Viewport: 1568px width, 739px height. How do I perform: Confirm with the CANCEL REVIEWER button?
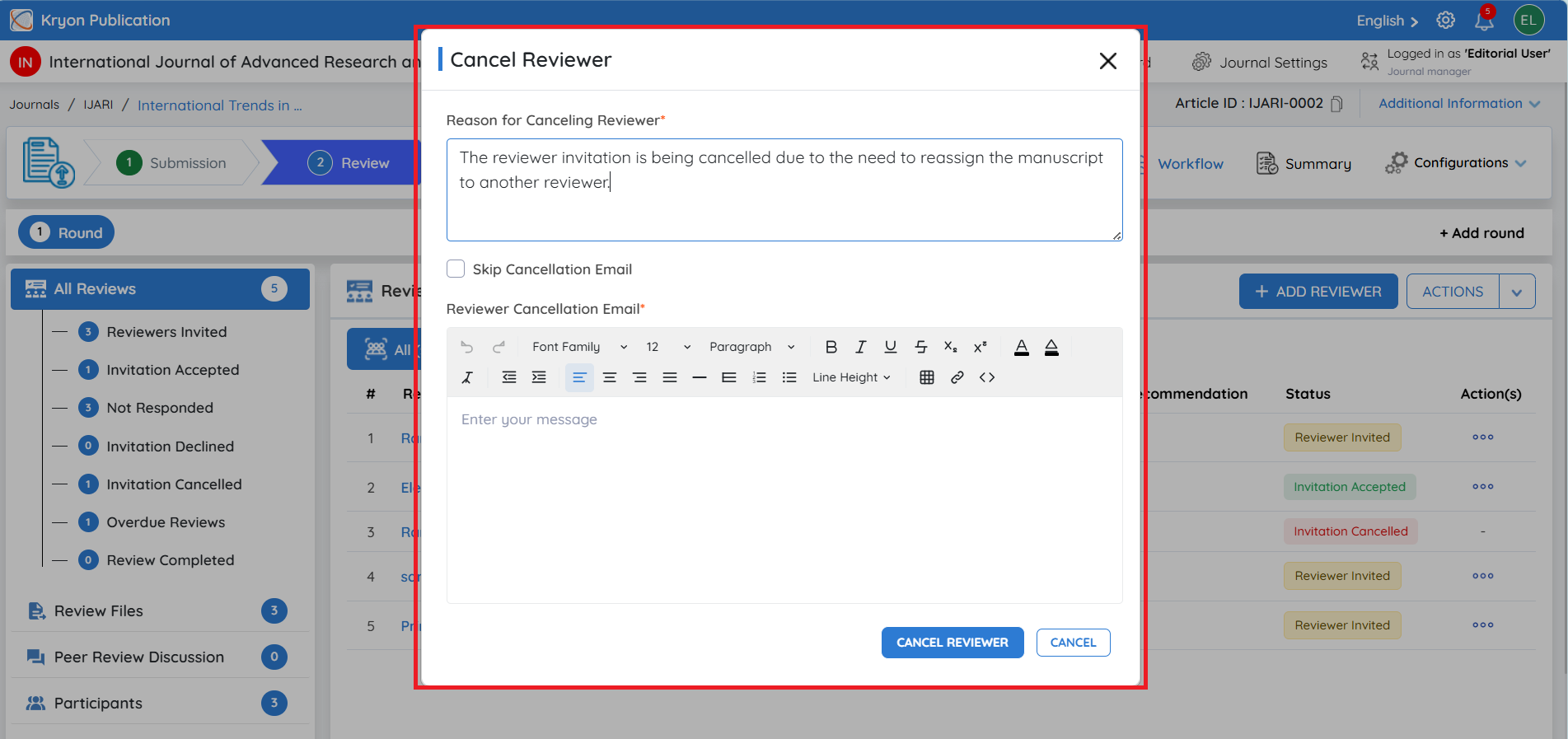pos(953,643)
